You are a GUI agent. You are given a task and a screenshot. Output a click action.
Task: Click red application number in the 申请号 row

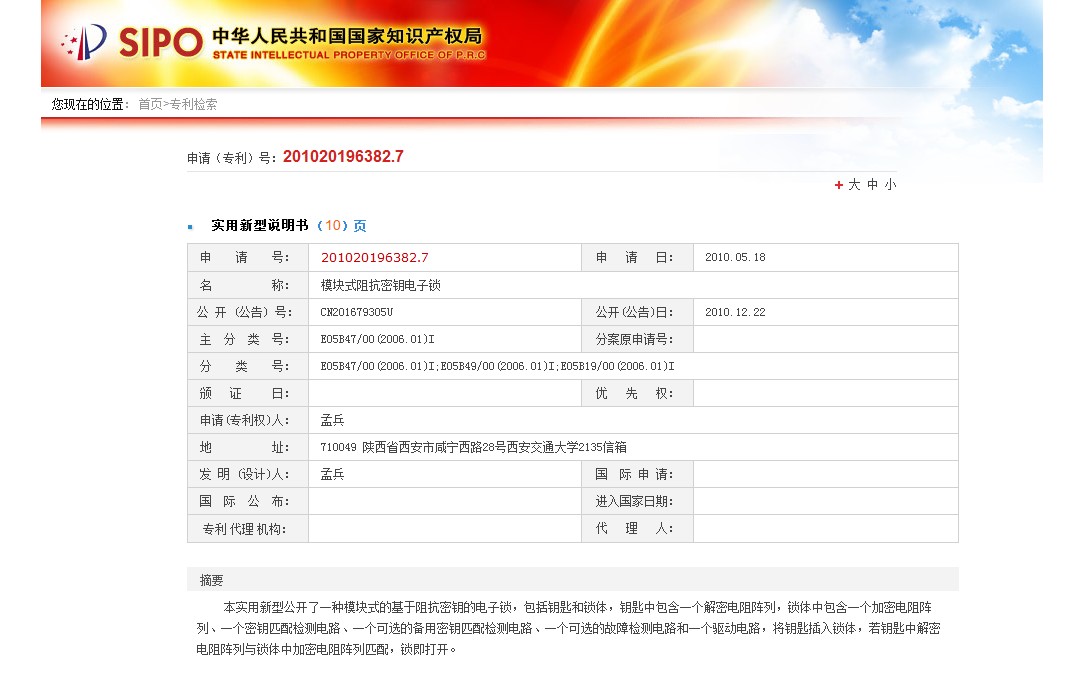point(374,258)
